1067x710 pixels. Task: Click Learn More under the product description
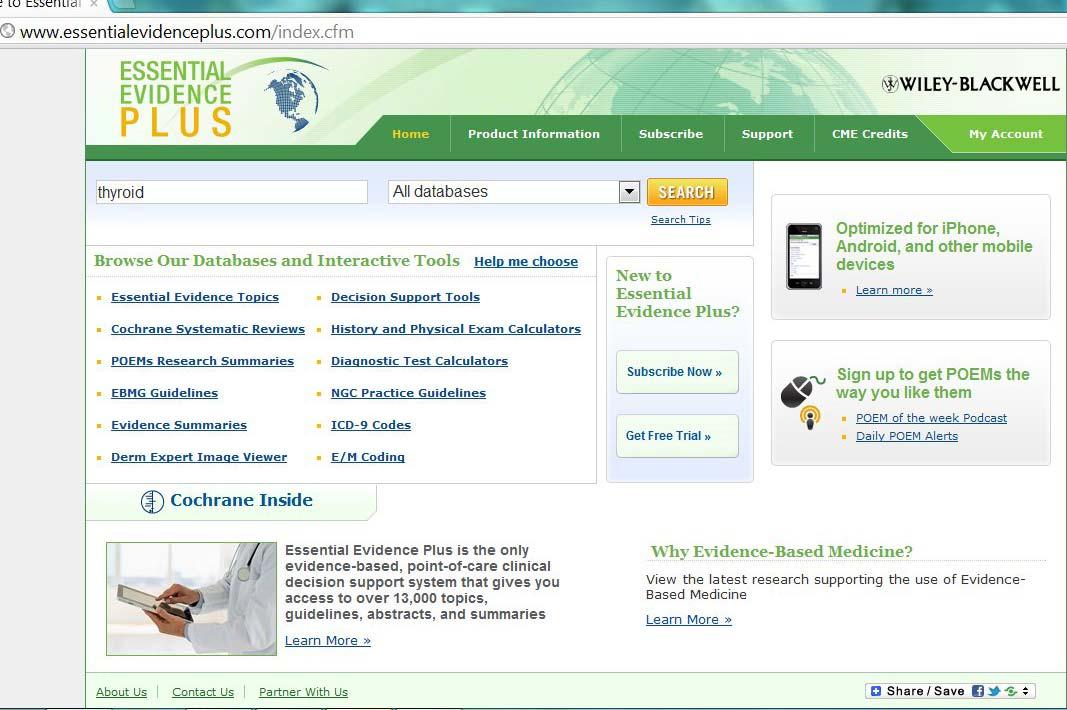pyautogui.click(x=327, y=641)
